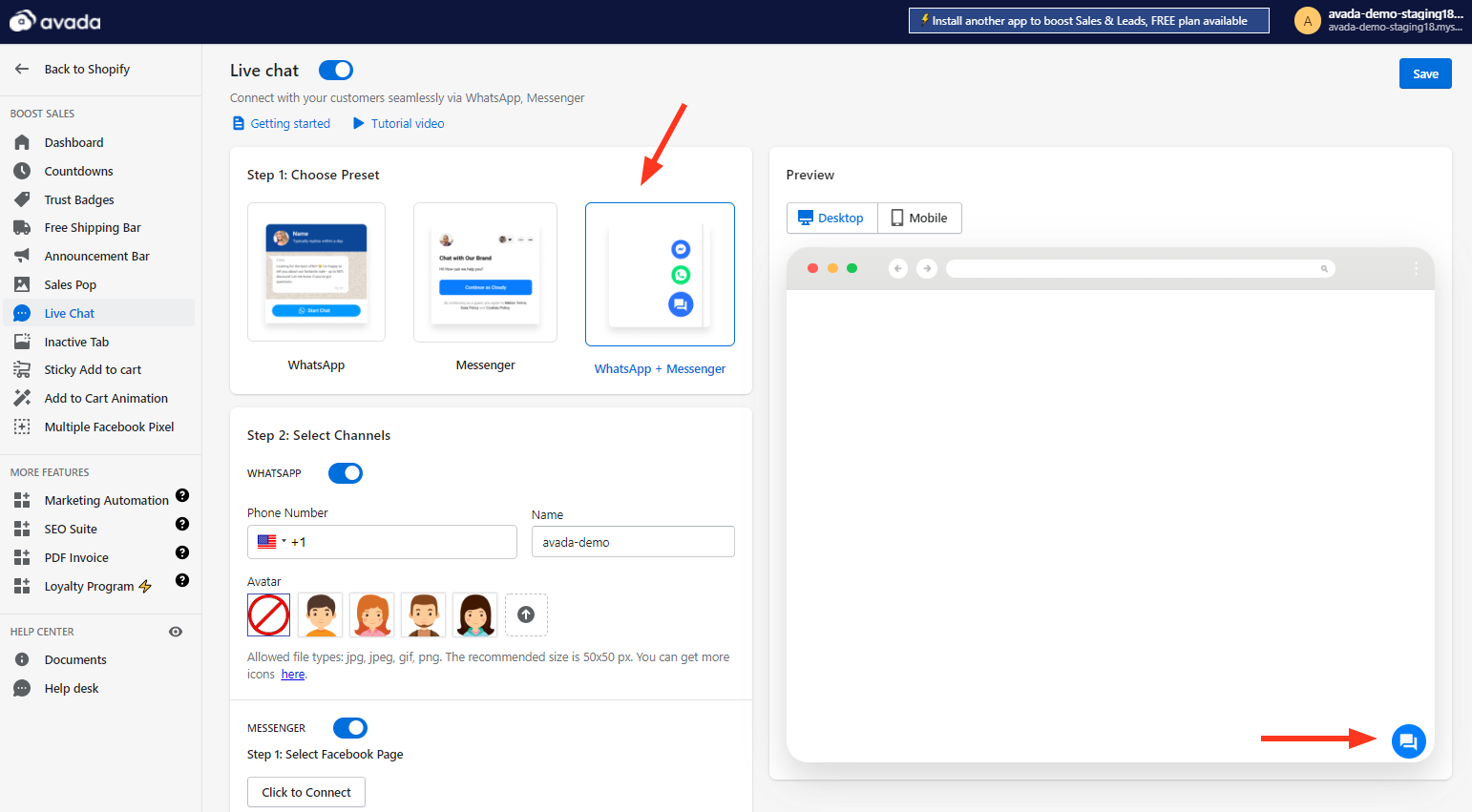Open Loyalty Program menu item
1472x812 pixels.
click(97, 586)
